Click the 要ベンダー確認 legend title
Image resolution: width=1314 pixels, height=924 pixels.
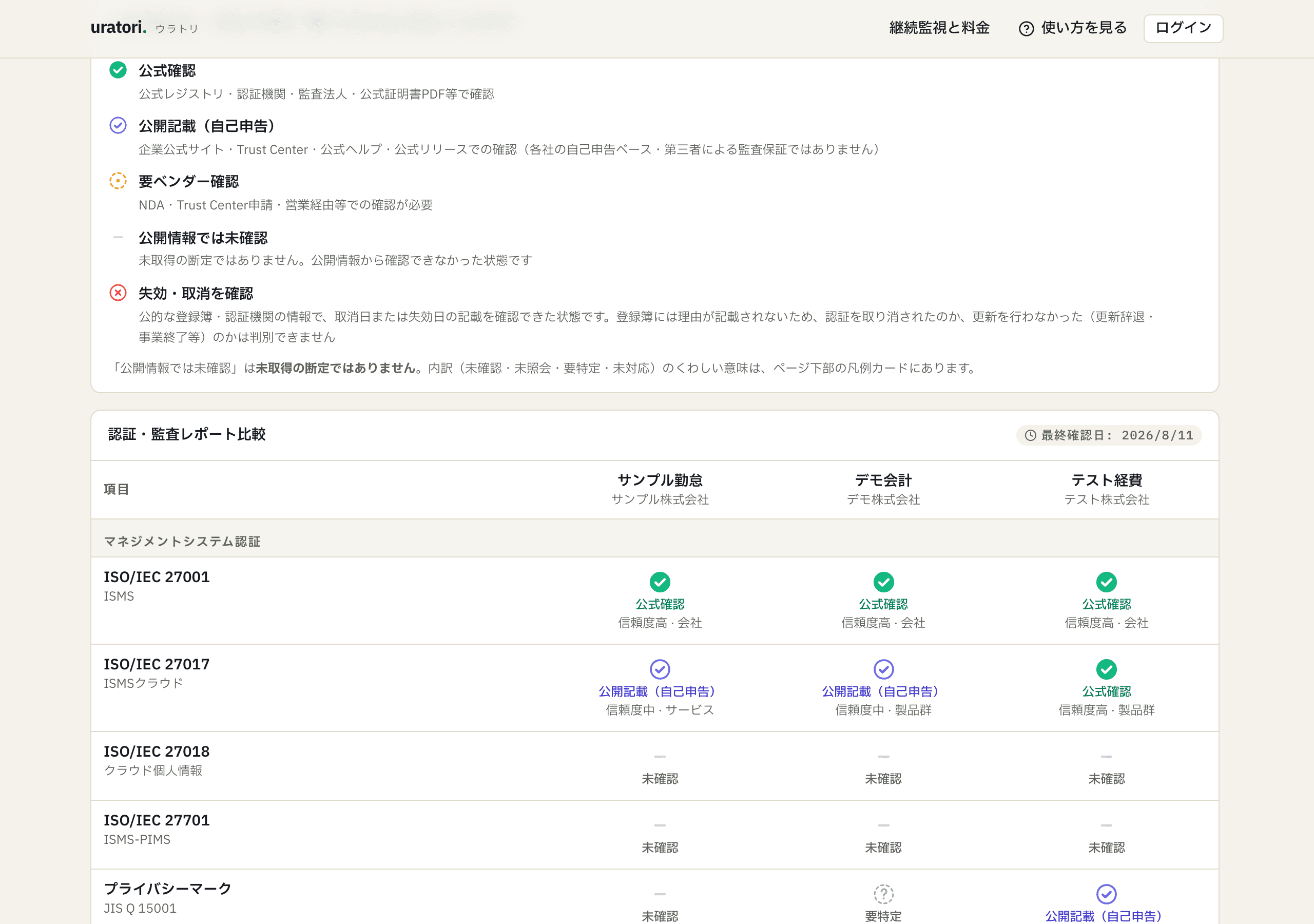[188, 182]
